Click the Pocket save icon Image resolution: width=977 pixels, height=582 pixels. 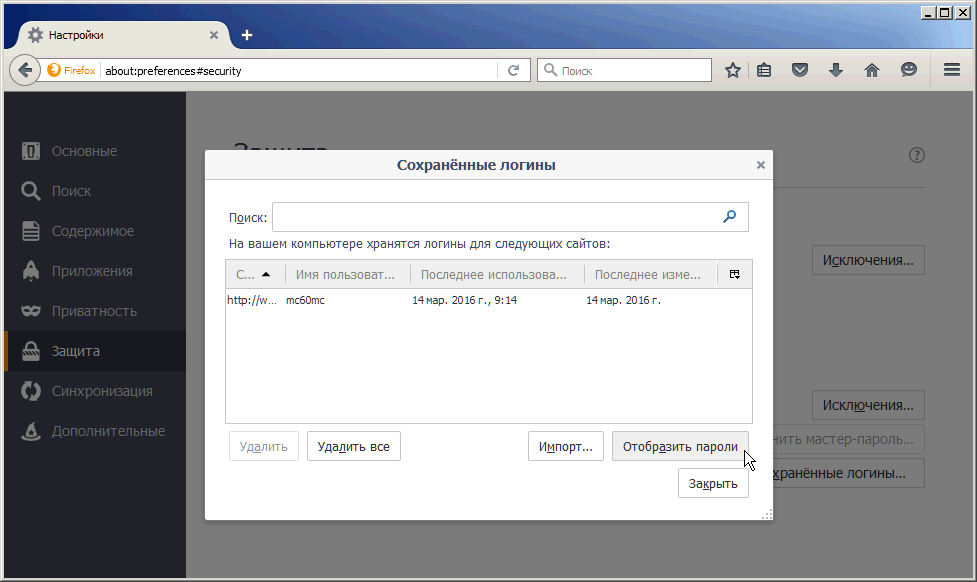(x=800, y=70)
